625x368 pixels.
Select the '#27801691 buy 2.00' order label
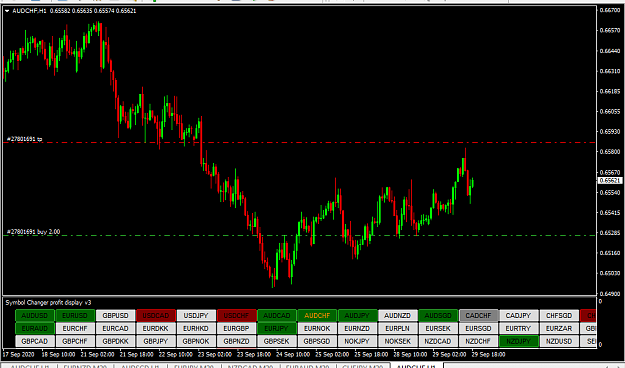pyautogui.click(x=33, y=231)
